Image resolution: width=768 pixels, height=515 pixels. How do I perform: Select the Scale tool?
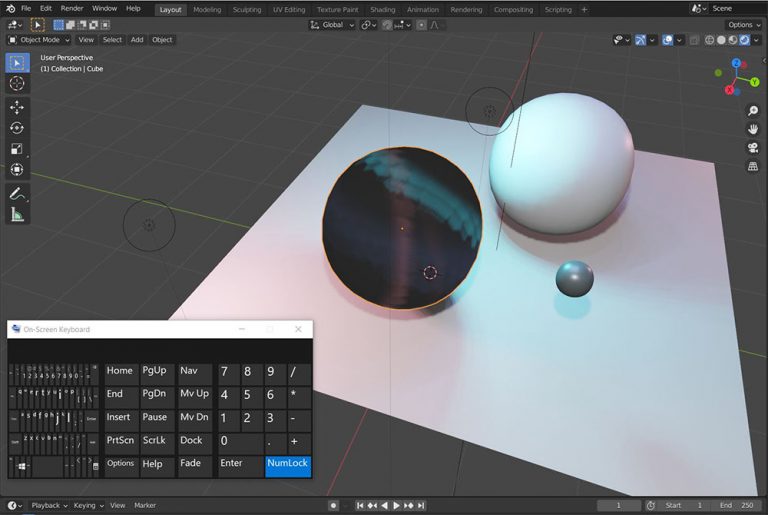pos(17,149)
